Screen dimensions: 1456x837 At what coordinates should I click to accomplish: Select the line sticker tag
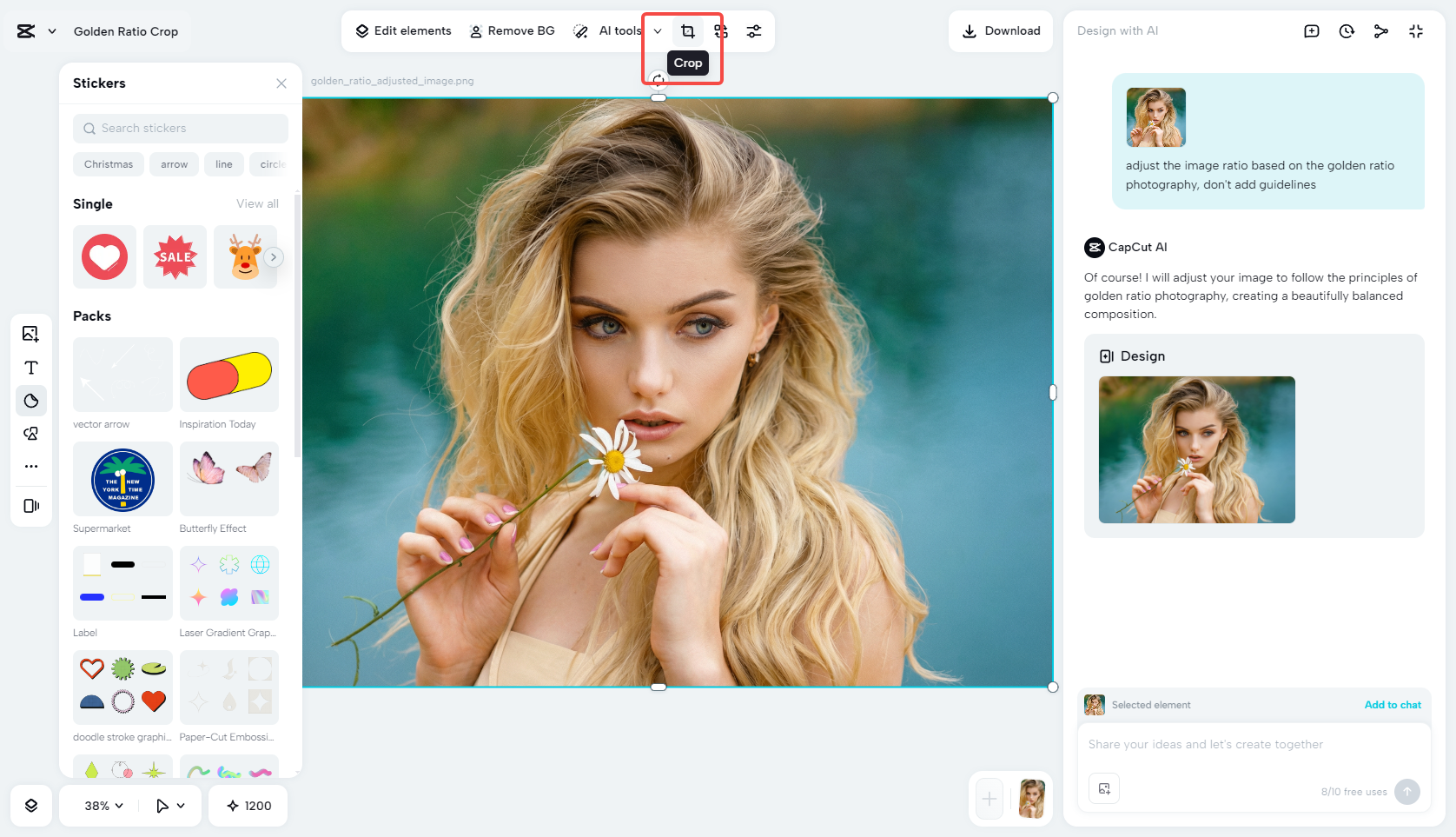coord(224,164)
